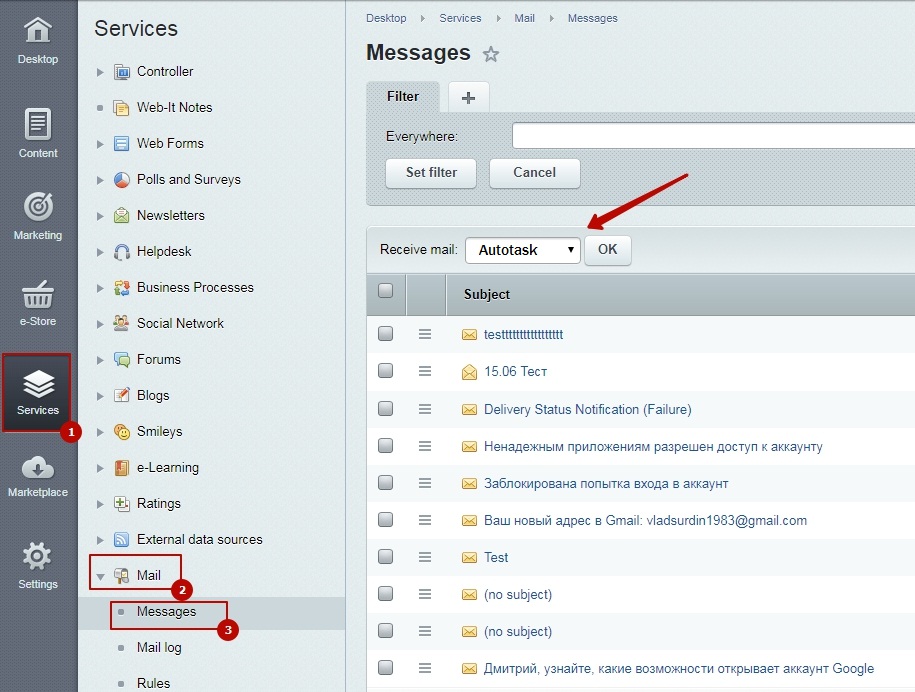Screen dimensions: 915x692
Task: Open the Settings gear icon
Action: pyautogui.click(x=37, y=556)
